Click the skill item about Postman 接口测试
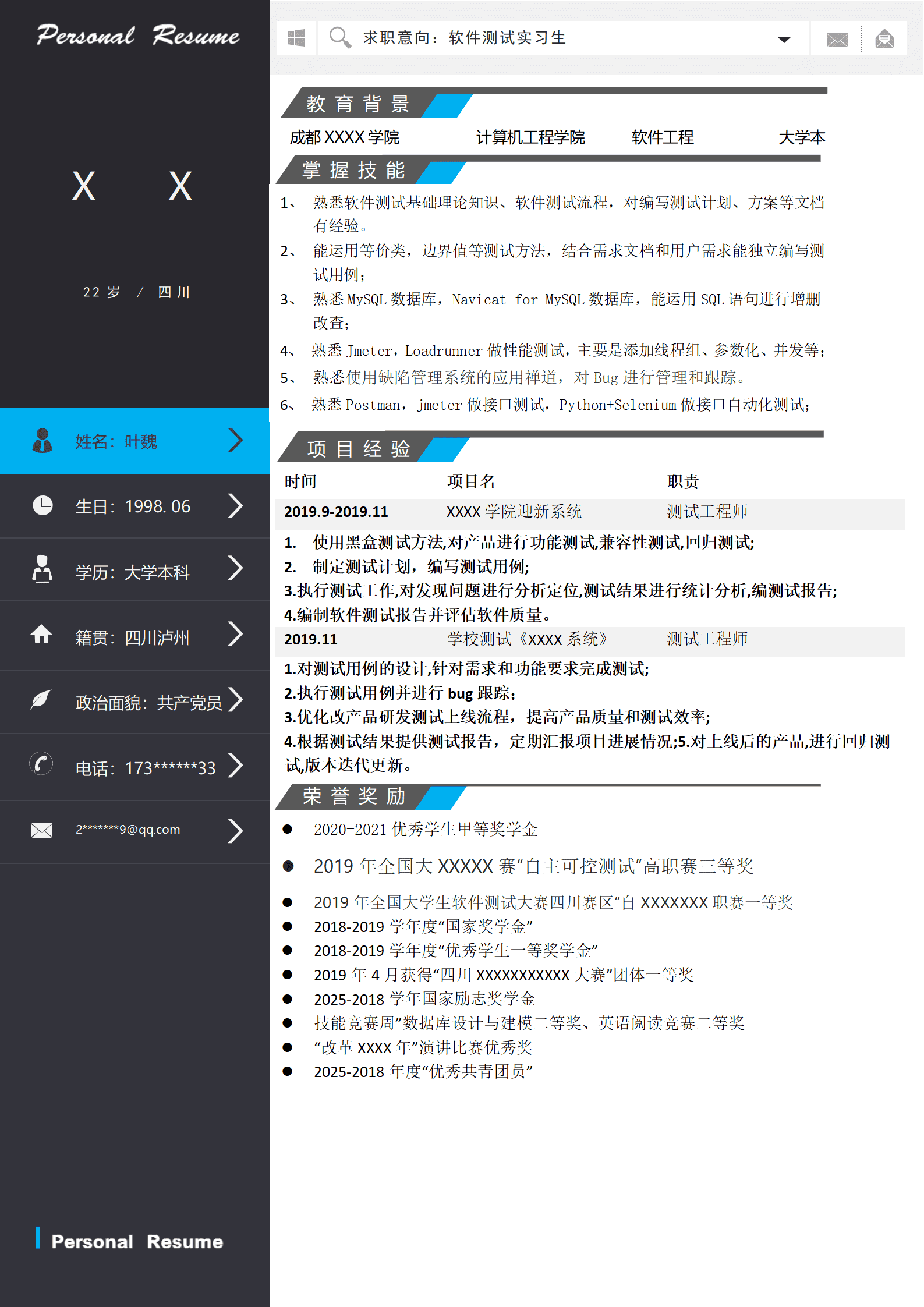924x1307 pixels. (546, 405)
